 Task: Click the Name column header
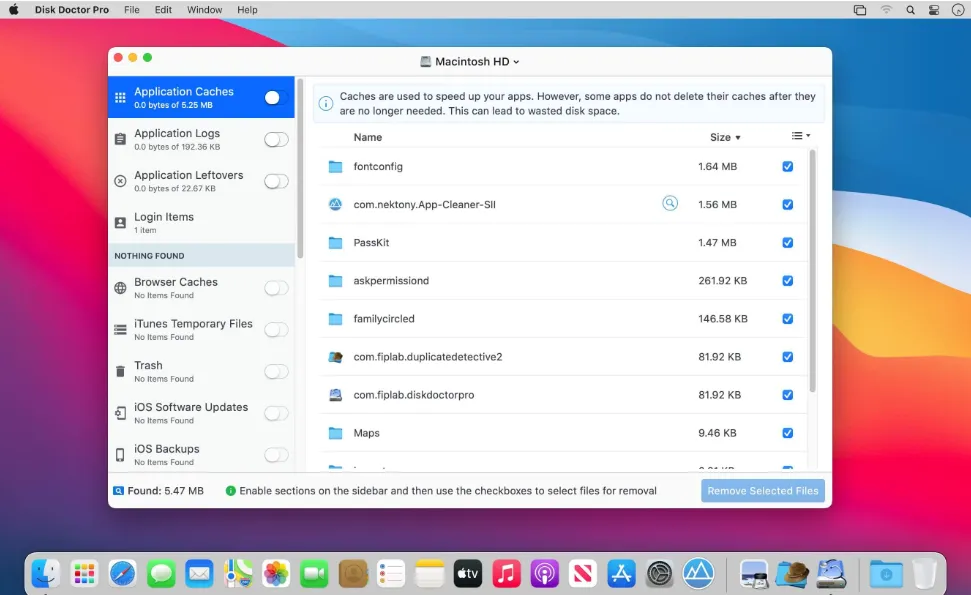point(368,137)
